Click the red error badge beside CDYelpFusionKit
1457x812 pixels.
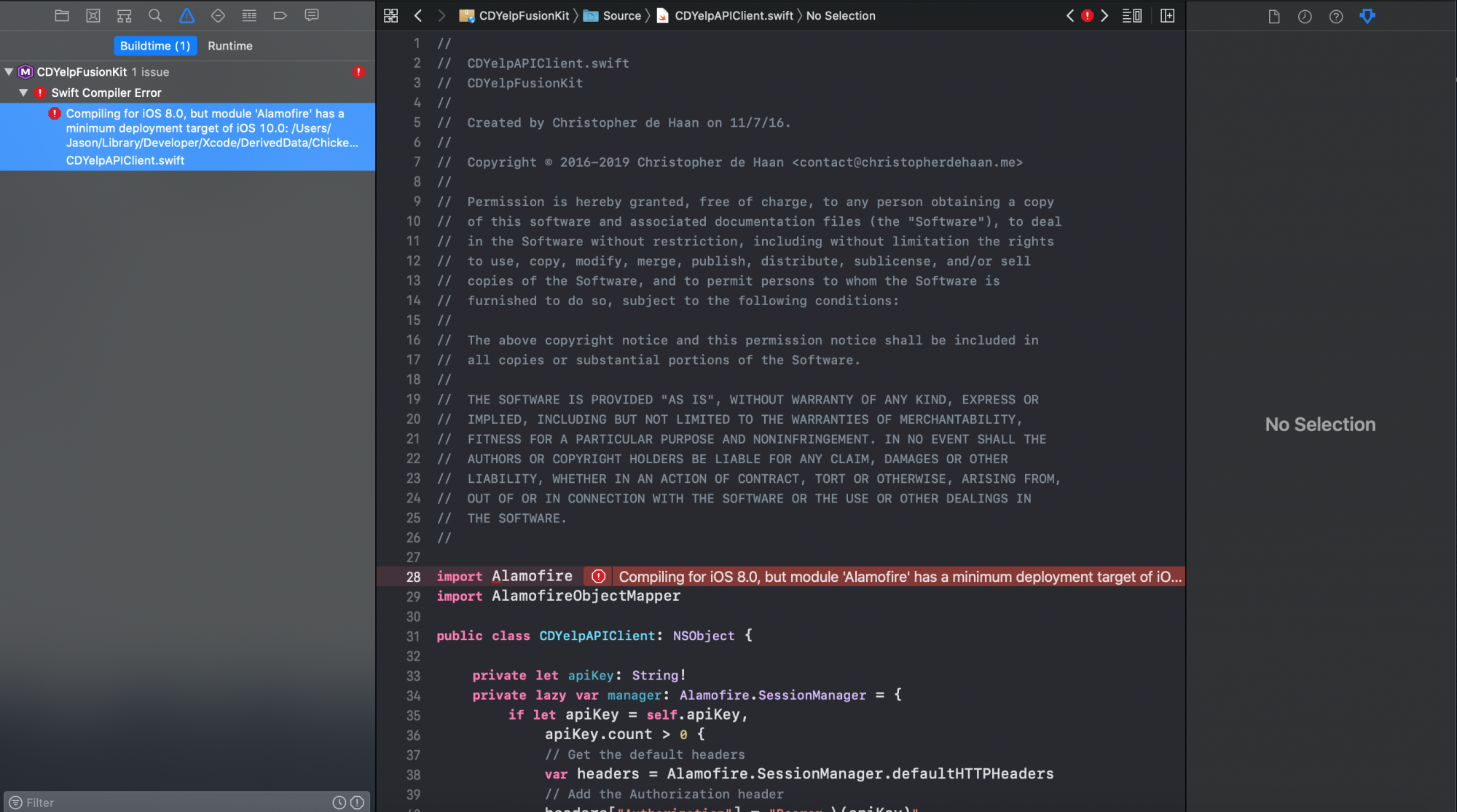point(358,72)
